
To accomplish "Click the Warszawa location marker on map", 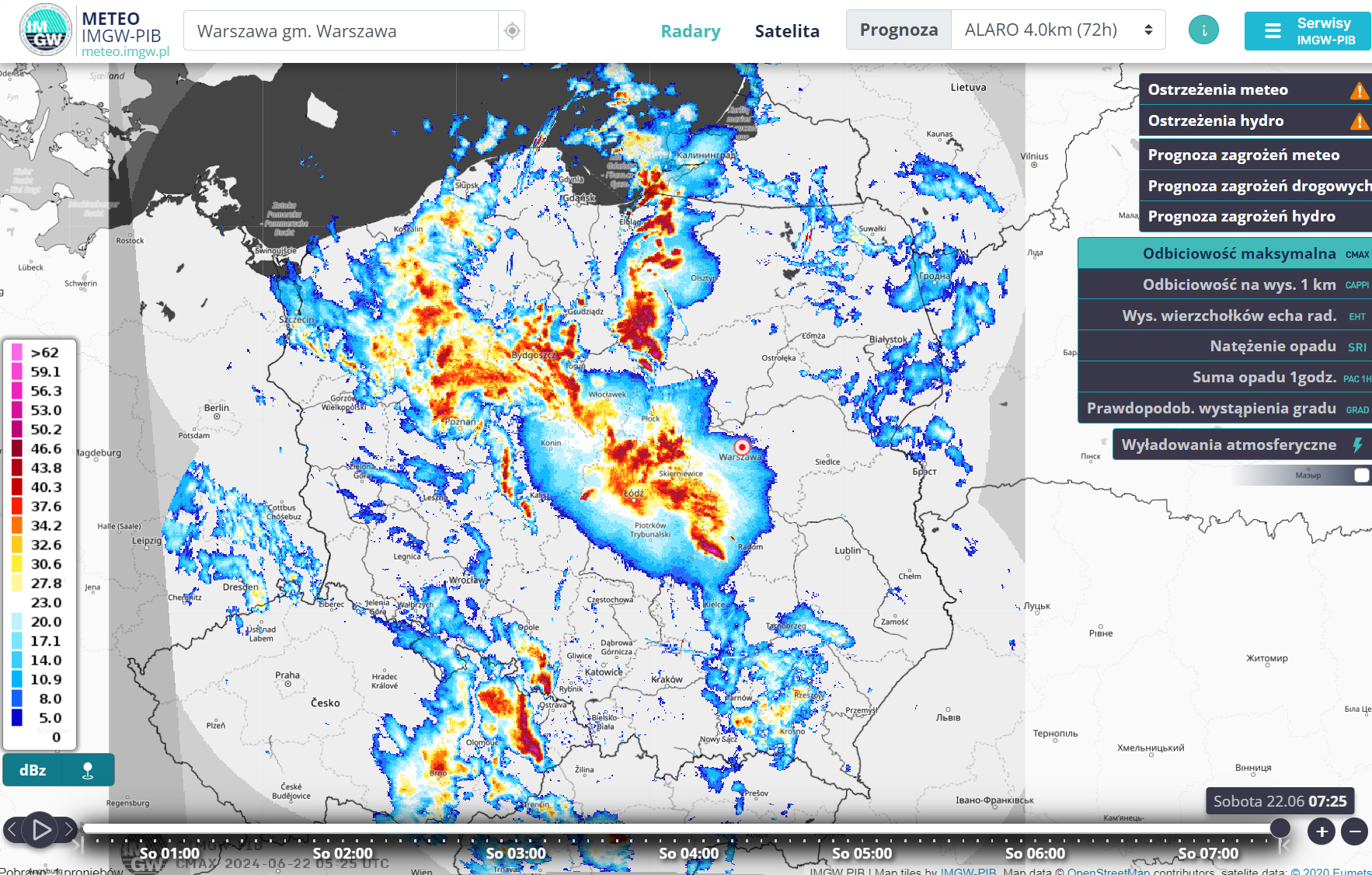I will tap(742, 447).
